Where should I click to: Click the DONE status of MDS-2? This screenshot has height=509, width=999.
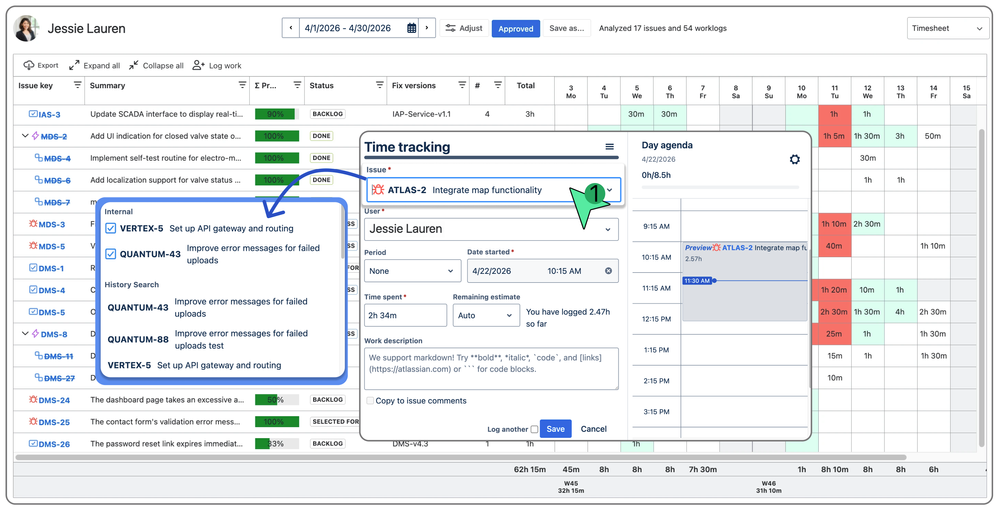[x=322, y=136]
